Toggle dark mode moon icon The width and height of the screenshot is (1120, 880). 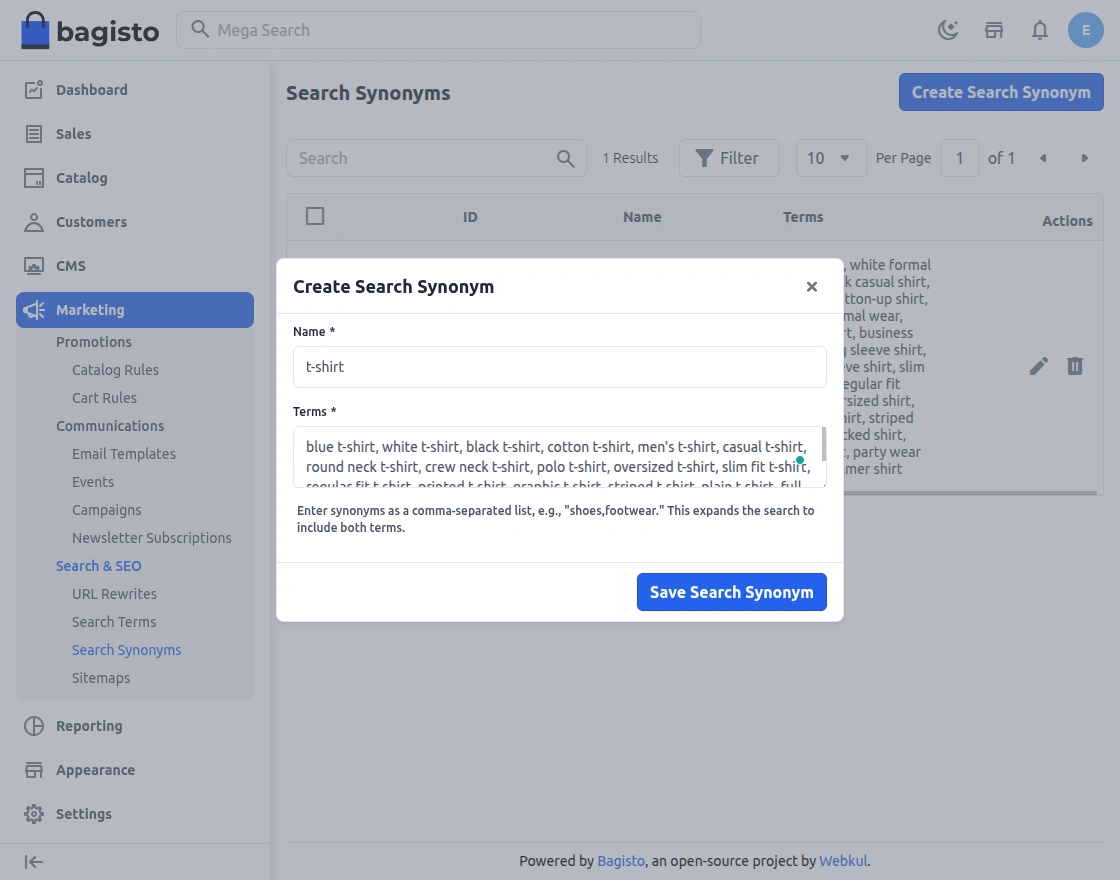tap(948, 30)
